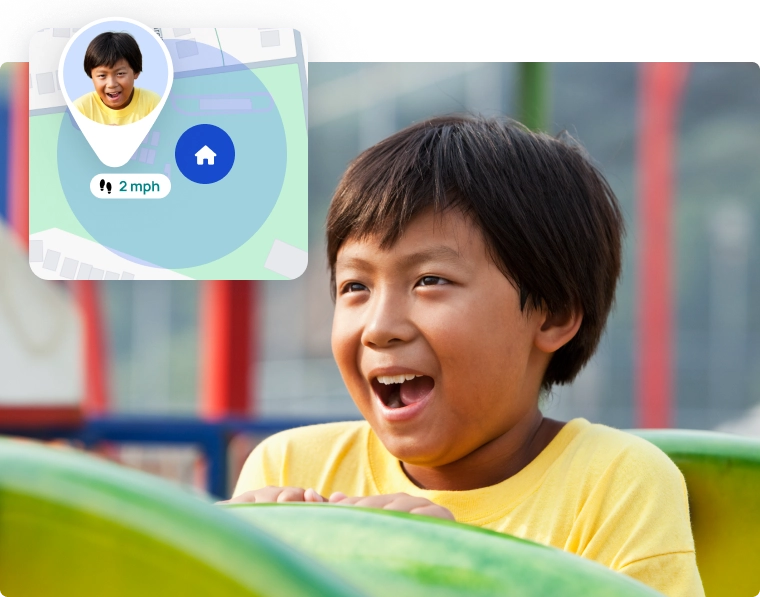Select the gray building at the map's top-right corner
The height and width of the screenshot is (597, 760).
pyautogui.click(x=270, y=38)
